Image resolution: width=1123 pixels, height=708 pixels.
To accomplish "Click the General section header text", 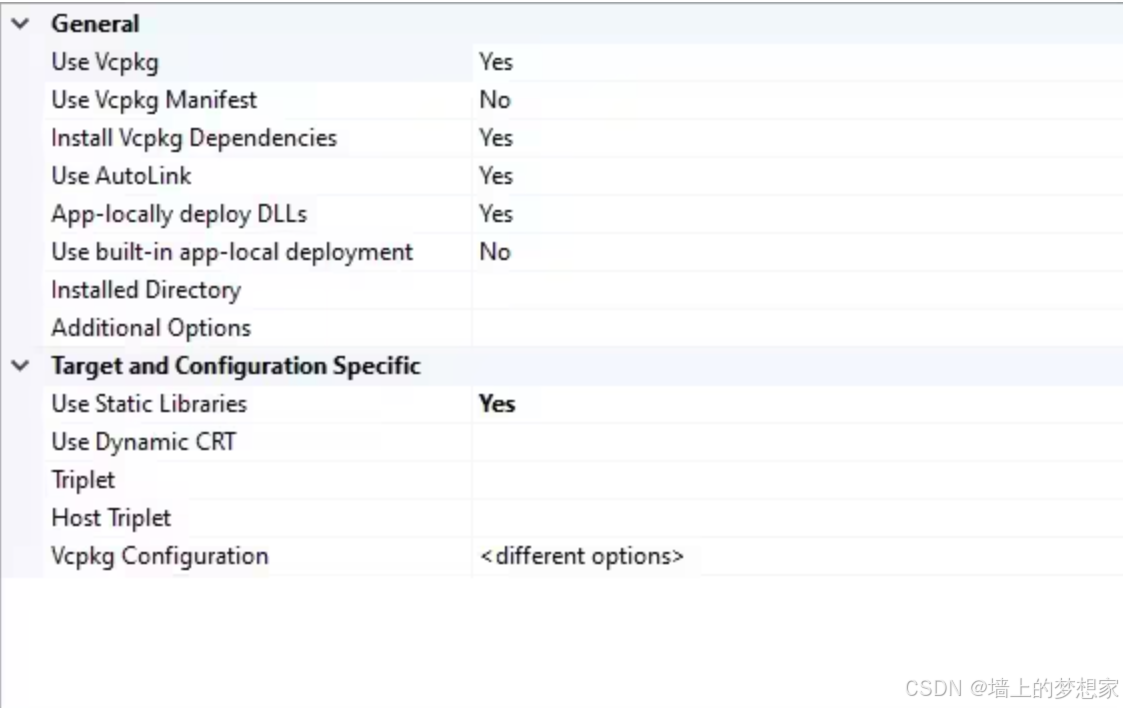I will coord(96,23).
